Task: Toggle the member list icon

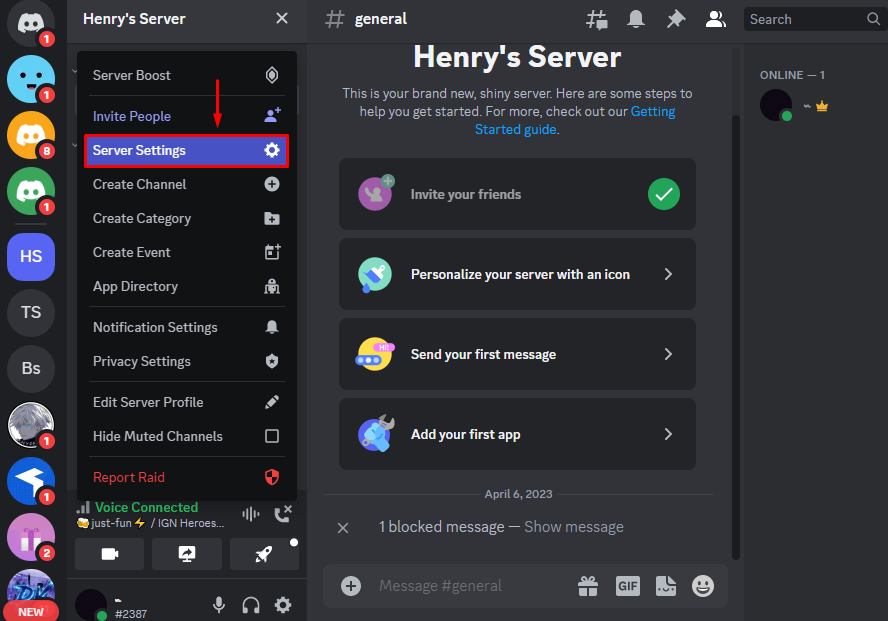Action: click(715, 19)
